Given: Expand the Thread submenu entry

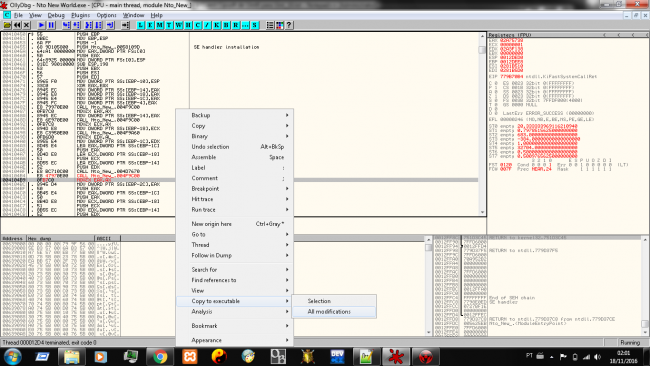Looking at the screenshot, I should pos(235,245).
